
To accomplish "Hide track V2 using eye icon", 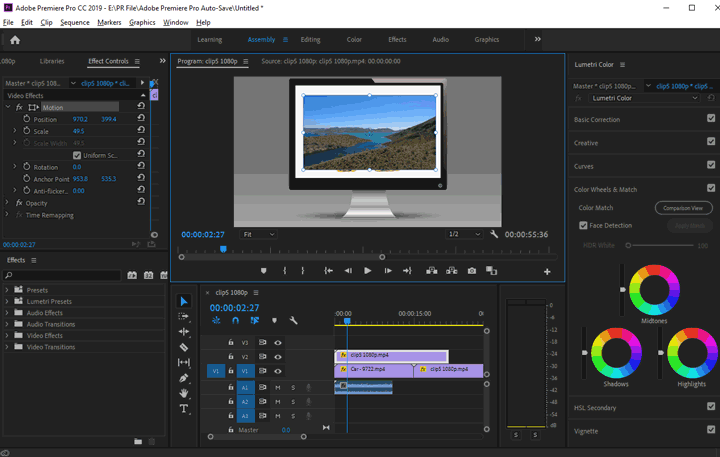I will (x=278, y=356).
